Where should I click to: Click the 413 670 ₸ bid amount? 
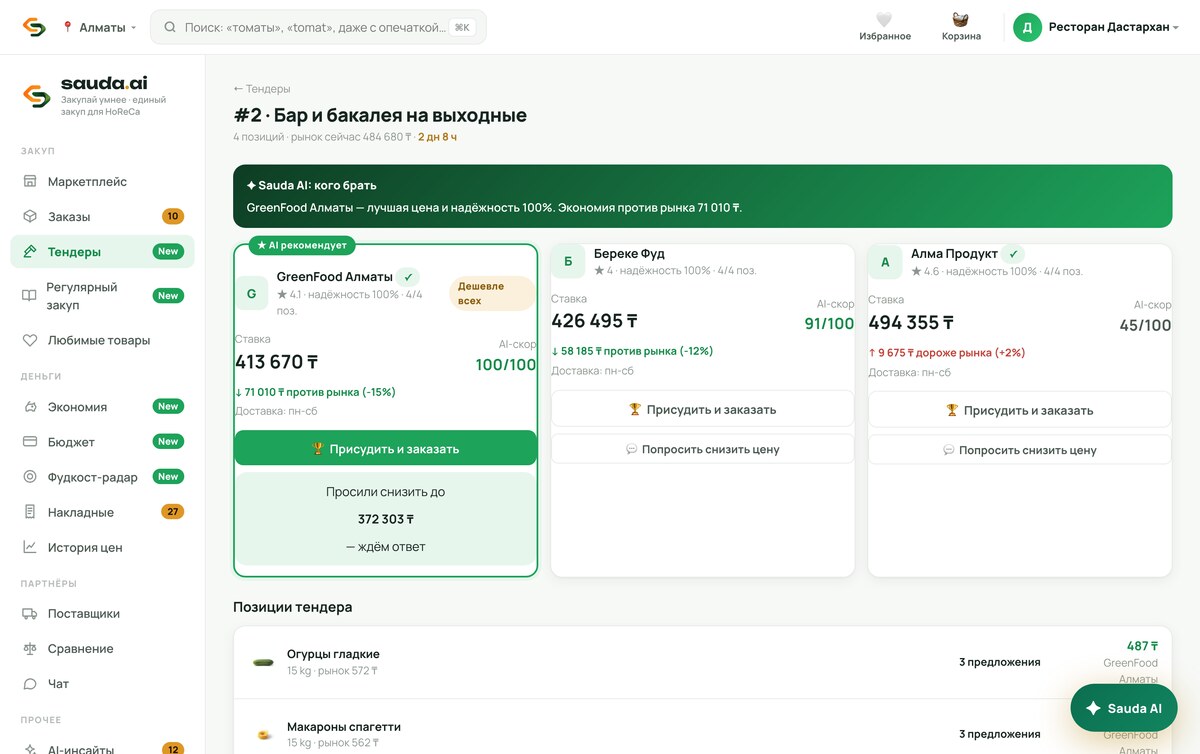[x=276, y=362]
